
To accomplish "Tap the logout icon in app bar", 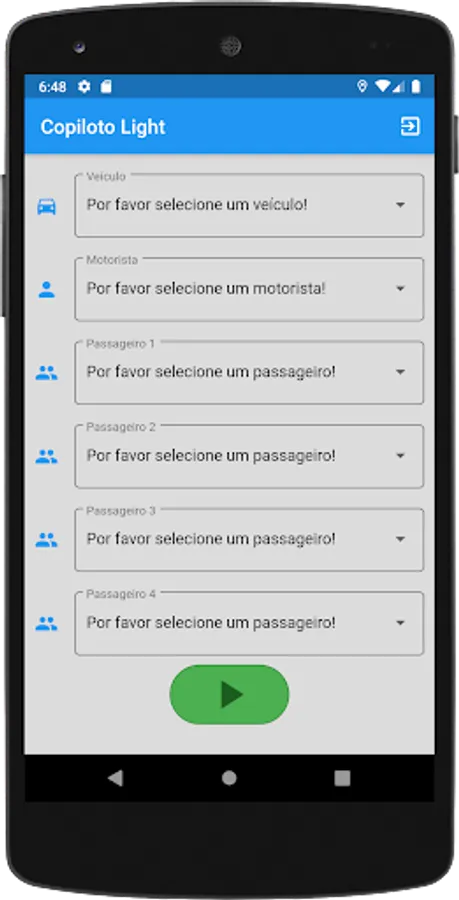I will 410,126.
